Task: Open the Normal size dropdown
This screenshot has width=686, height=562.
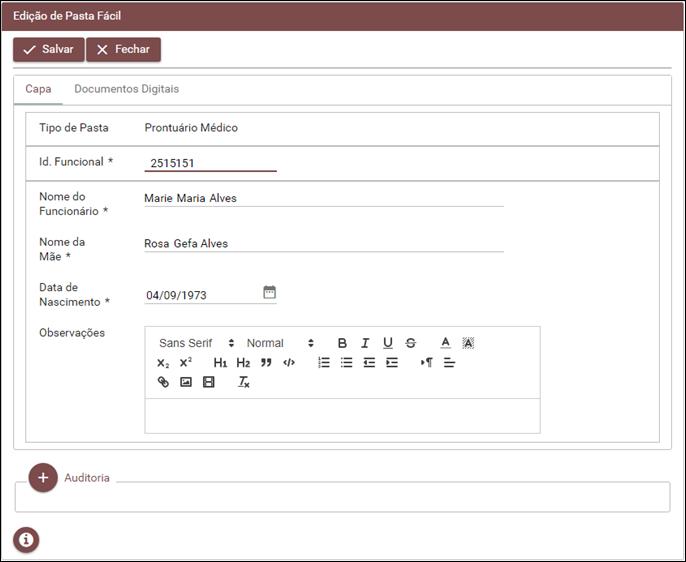Action: [280, 343]
